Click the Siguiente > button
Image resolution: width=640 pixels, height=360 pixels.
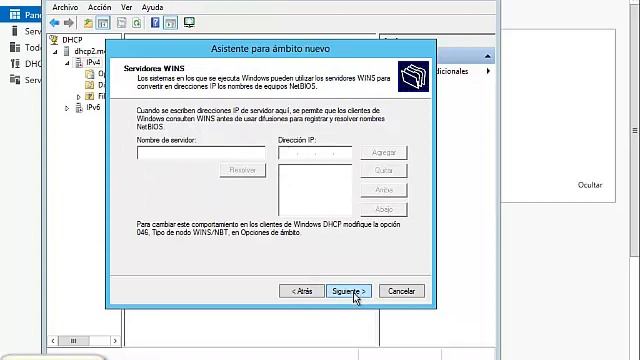(x=349, y=291)
